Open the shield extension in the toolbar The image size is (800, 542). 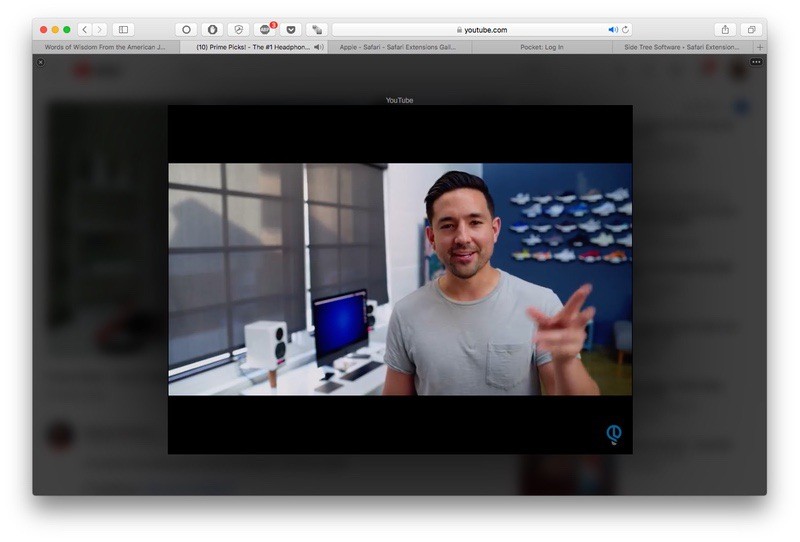[x=238, y=30]
